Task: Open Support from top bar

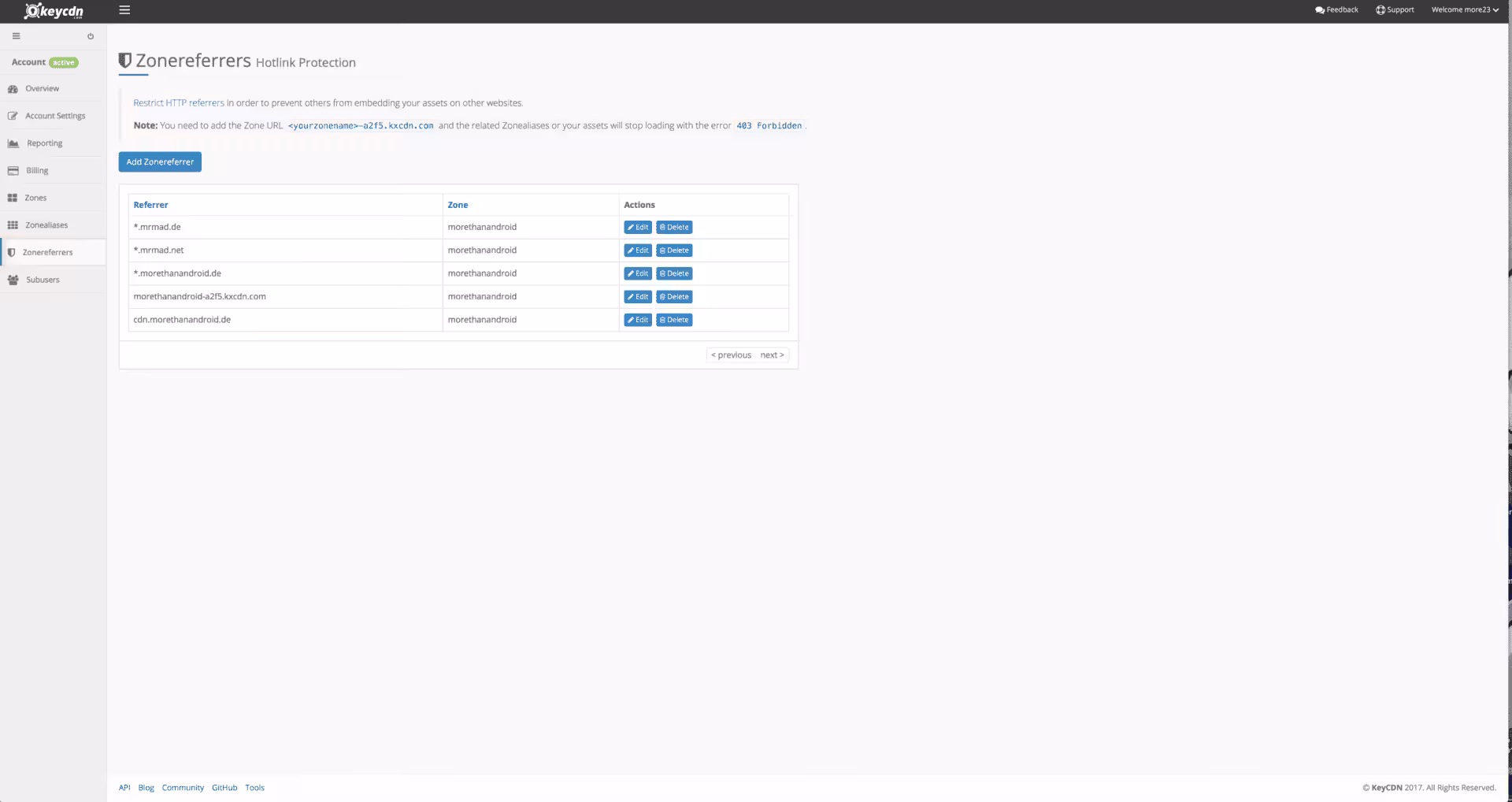Action: [x=1395, y=10]
